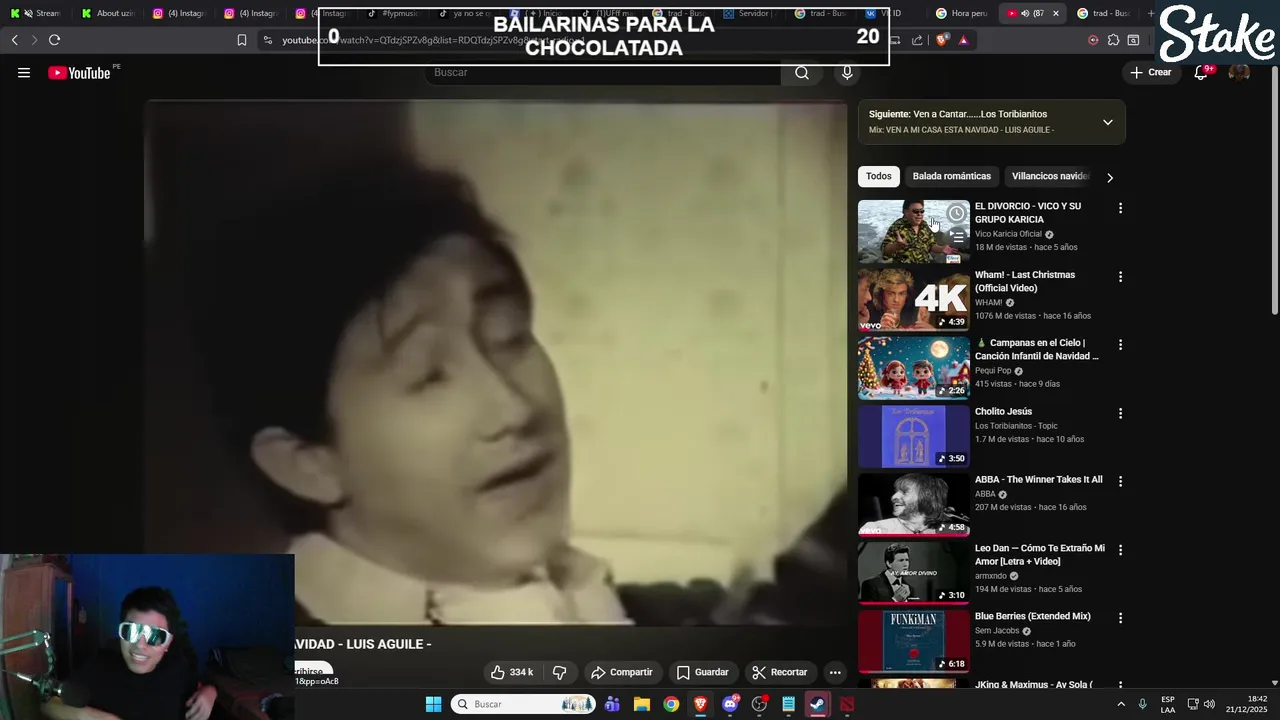Screen dimensions: 1280x720
Task: Share the video with Compartir
Action: tap(621, 672)
